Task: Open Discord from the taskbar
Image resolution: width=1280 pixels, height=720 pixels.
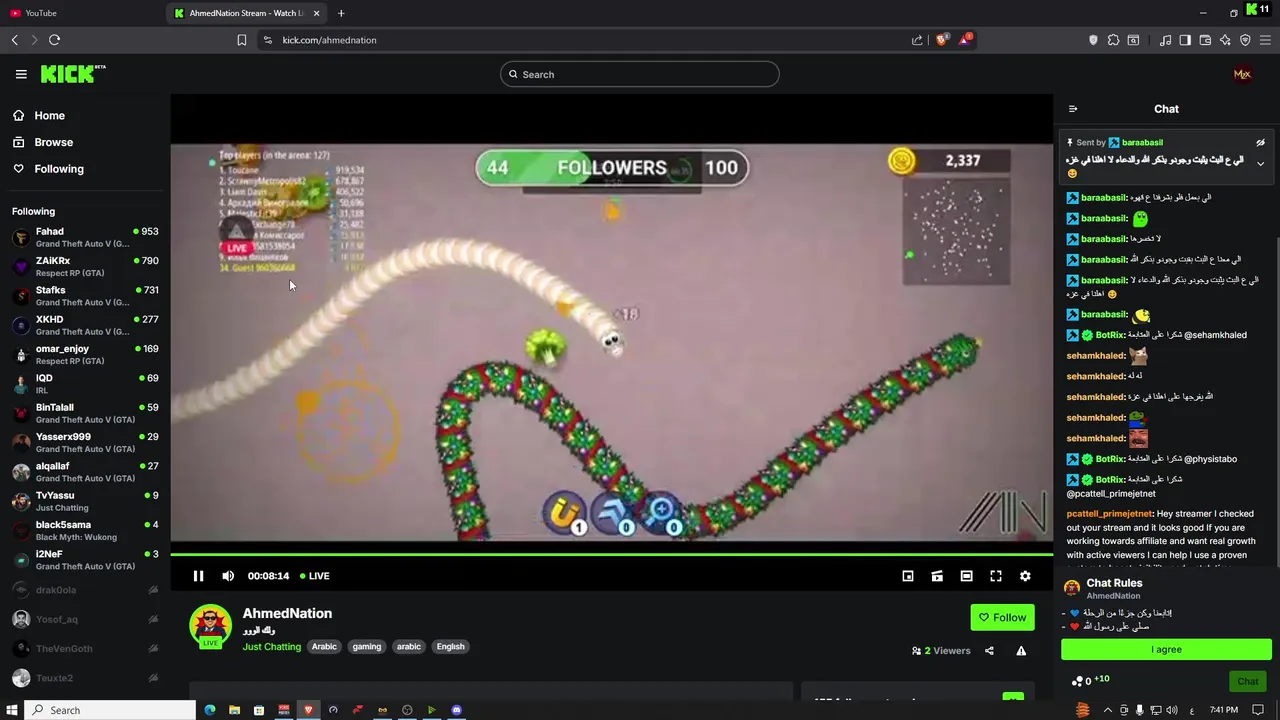Action: click(x=456, y=710)
